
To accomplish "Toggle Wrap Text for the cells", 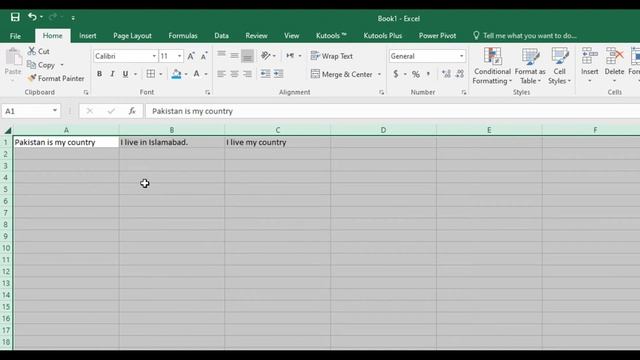I will 332,56.
